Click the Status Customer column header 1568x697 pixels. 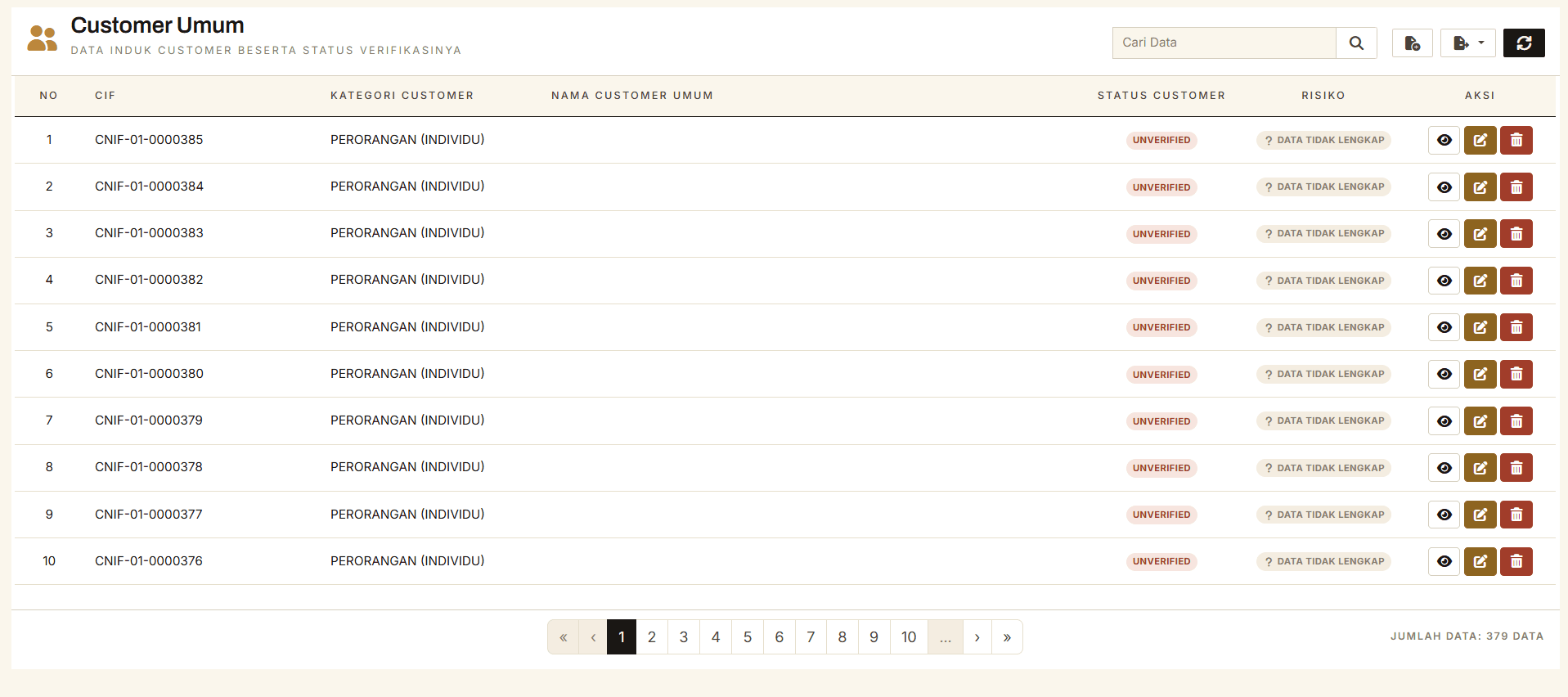pyautogui.click(x=1161, y=96)
